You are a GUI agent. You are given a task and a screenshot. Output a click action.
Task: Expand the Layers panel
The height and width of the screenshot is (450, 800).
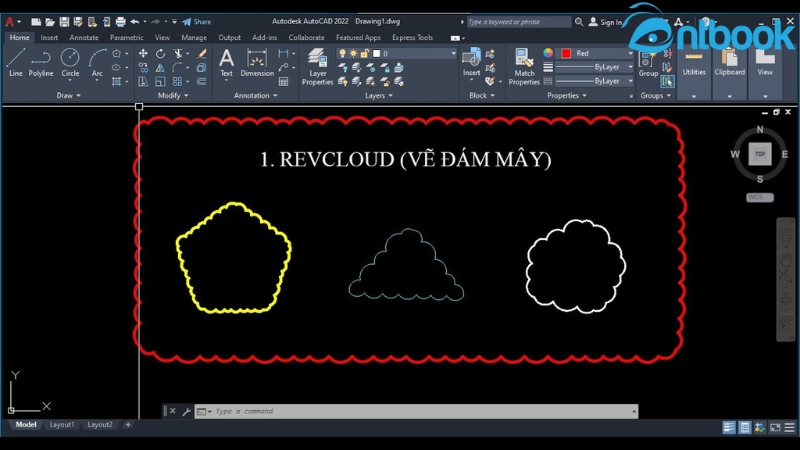(379, 95)
